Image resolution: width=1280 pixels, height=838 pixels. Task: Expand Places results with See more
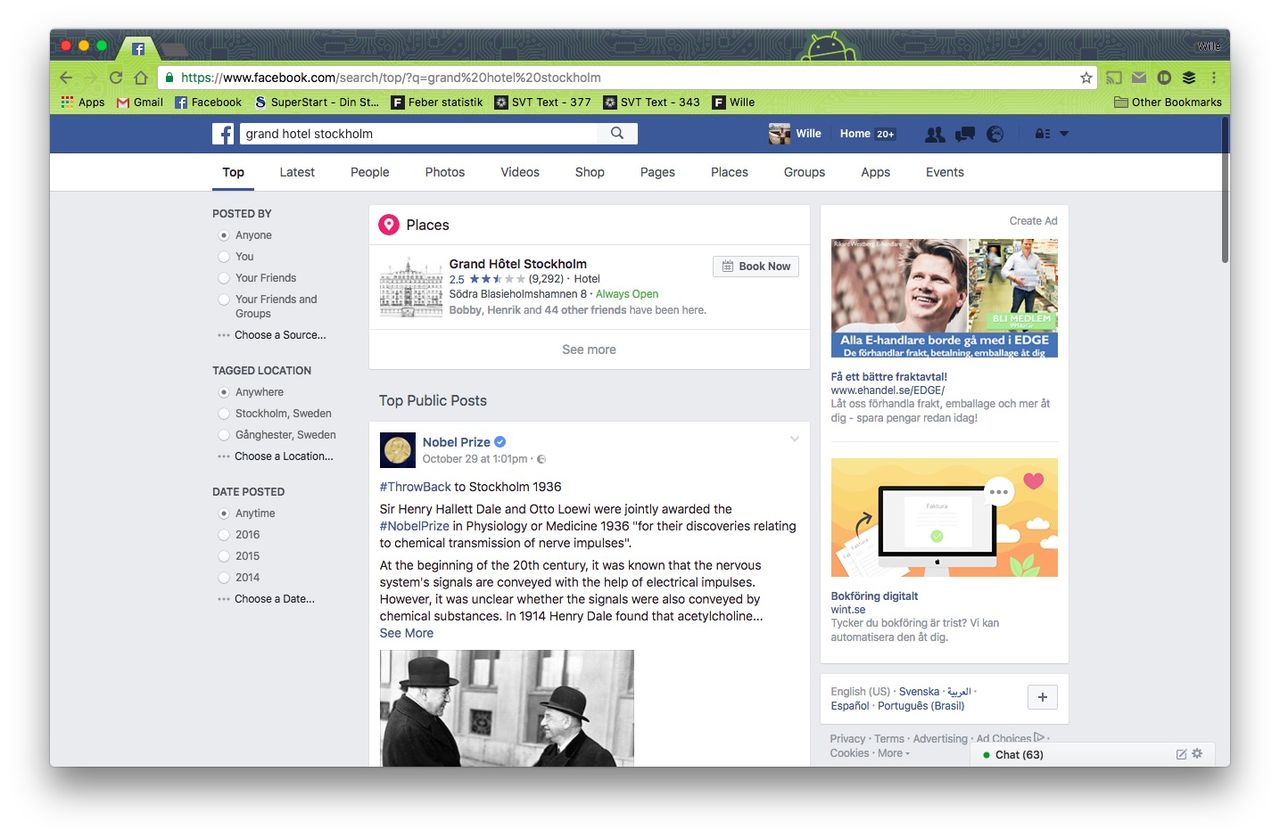pyautogui.click(x=589, y=349)
